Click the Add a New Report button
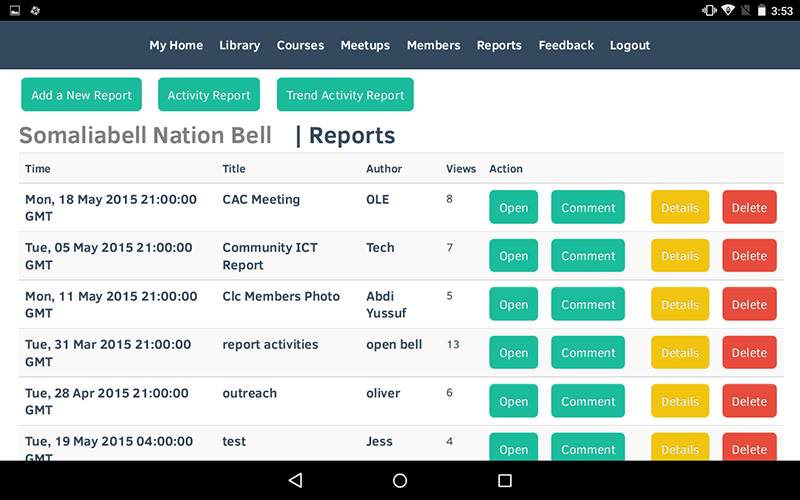Screen dimensions: 800x500 [81, 95]
